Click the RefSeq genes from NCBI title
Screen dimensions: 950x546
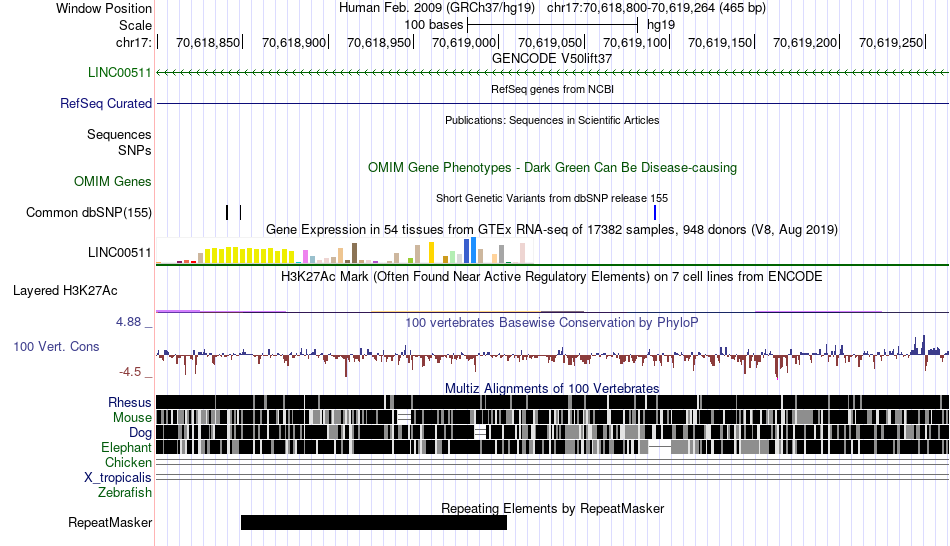pyautogui.click(x=552, y=89)
